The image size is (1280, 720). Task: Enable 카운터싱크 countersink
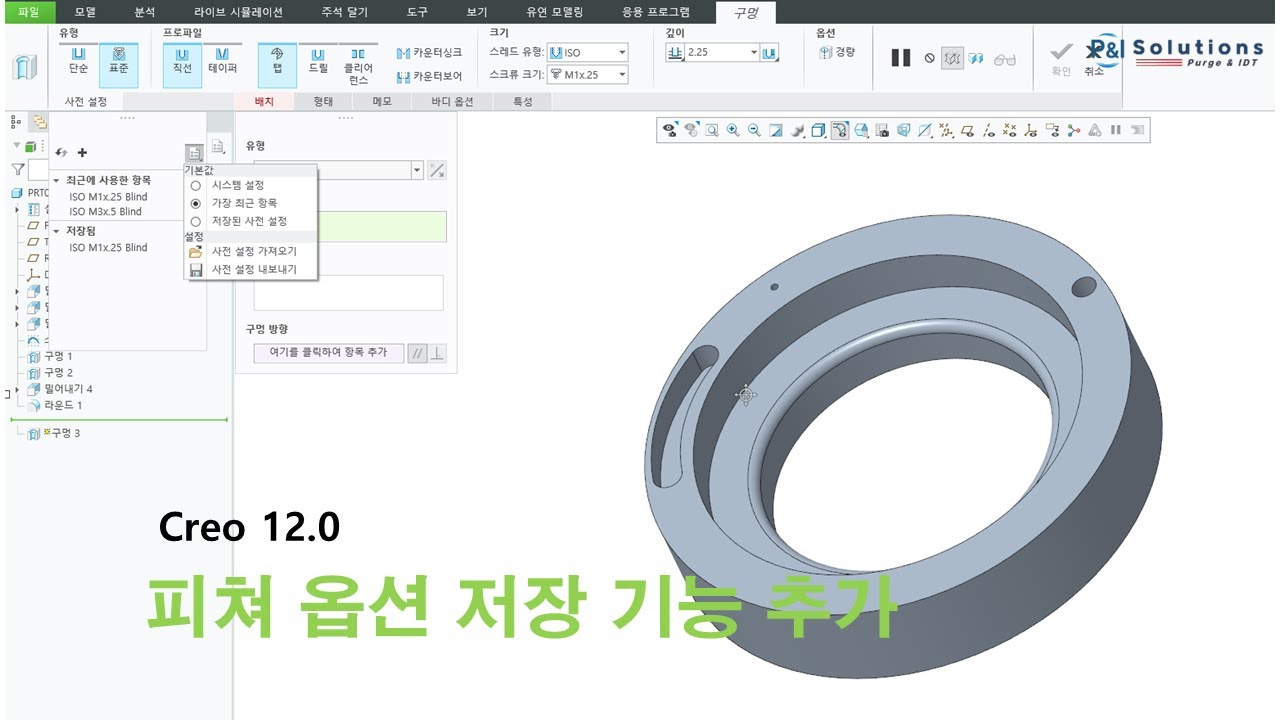(430, 52)
